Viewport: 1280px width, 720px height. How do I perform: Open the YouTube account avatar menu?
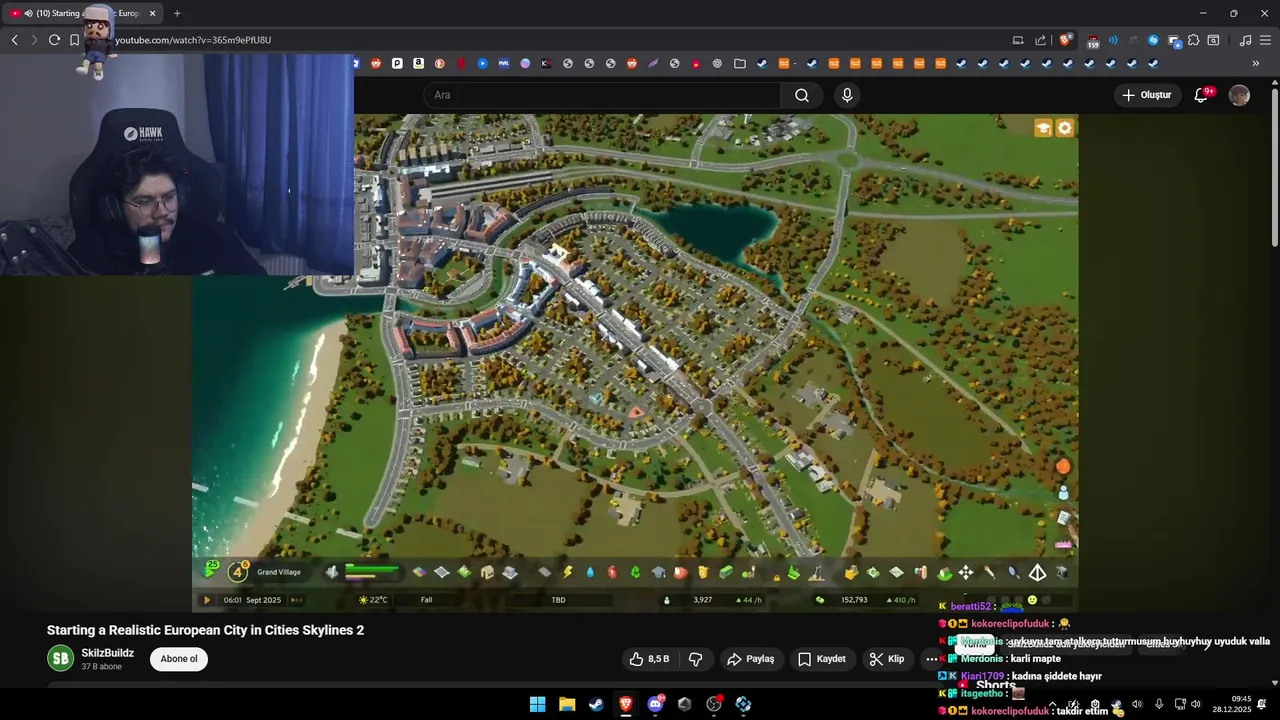pyautogui.click(x=1239, y=95)
